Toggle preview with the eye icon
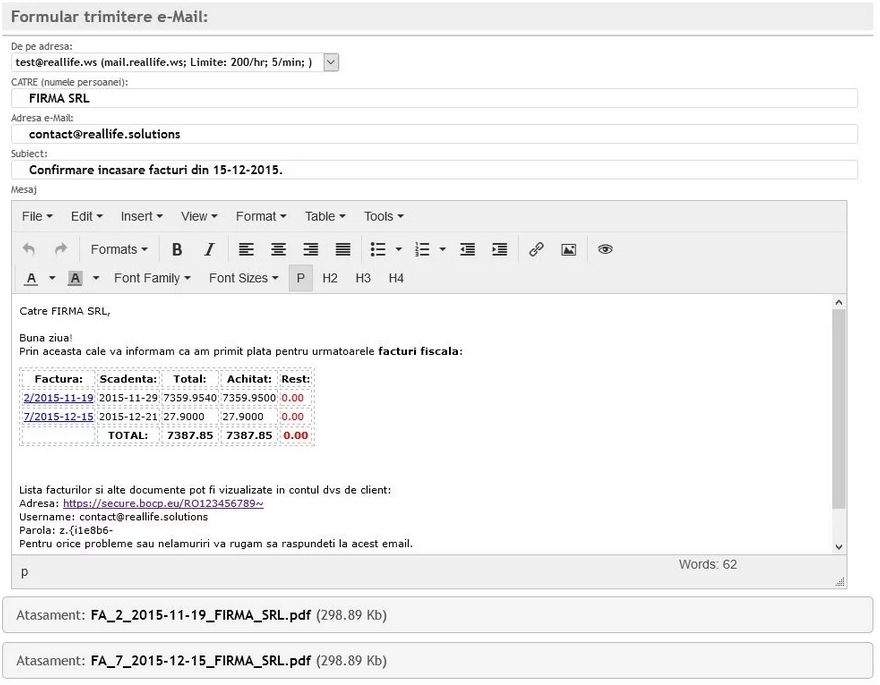The image size is (880, 685). click(x=605, y=250)
